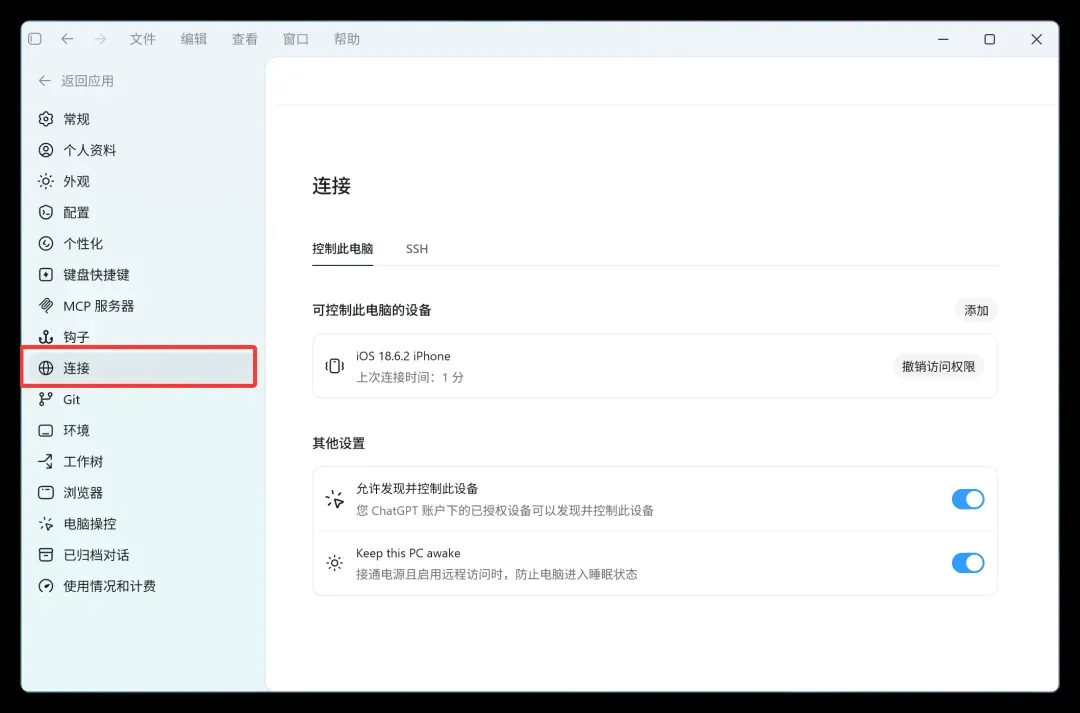The width and height of the screenshot is (1080, 713).
Task: Click the 上次连接时间:1 分 text
Action: coord(410,378)
